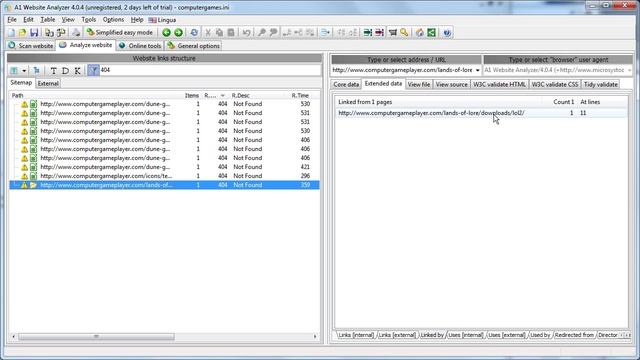
Task: Click the Path column header
Action: point(18,96)
